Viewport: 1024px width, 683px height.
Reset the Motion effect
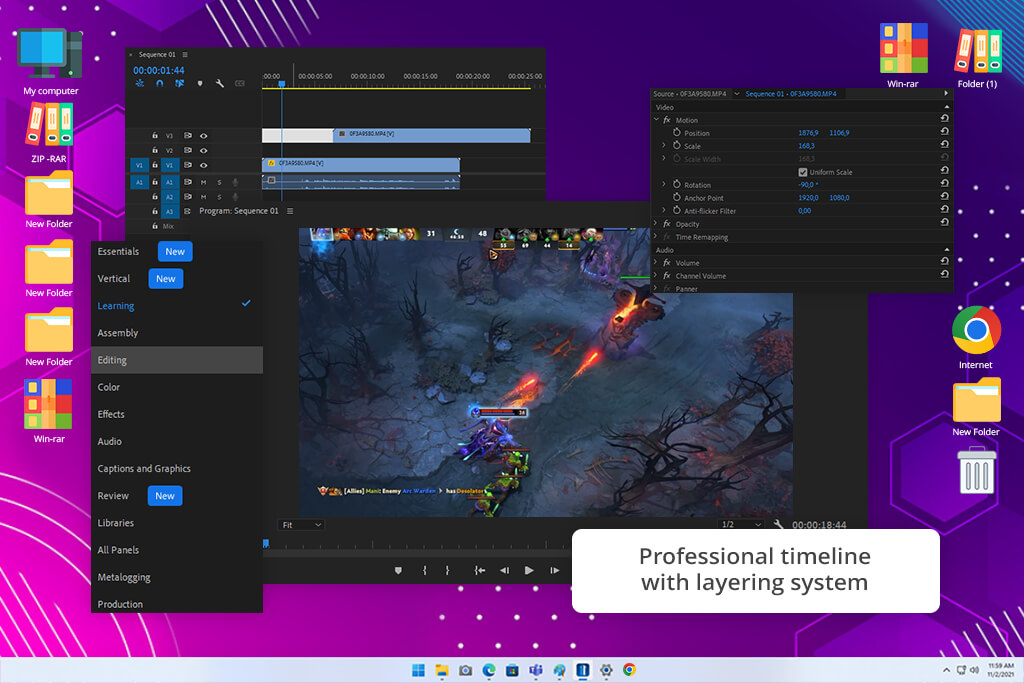[x=944, y=119]
